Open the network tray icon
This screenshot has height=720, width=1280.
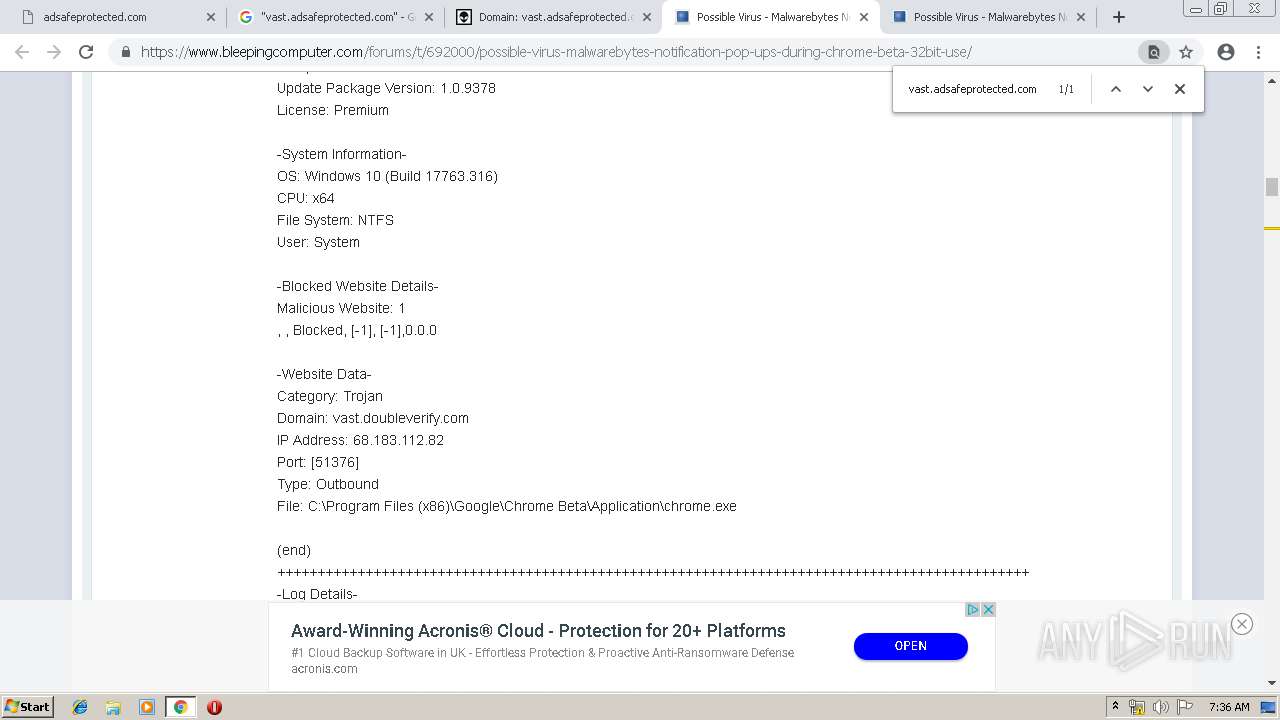point(1137,707)
